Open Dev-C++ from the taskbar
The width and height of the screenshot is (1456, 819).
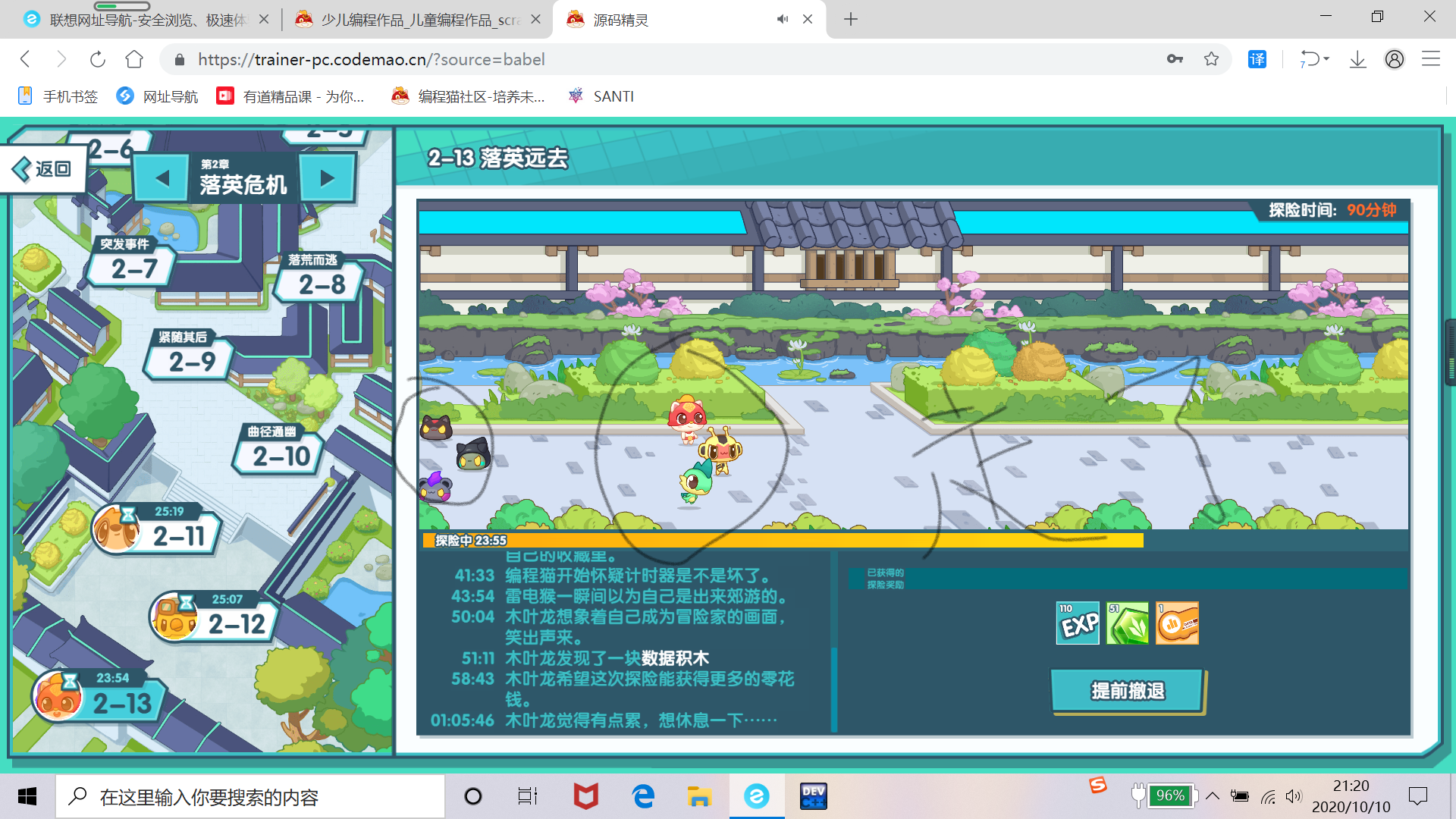(x=813, y=796)
